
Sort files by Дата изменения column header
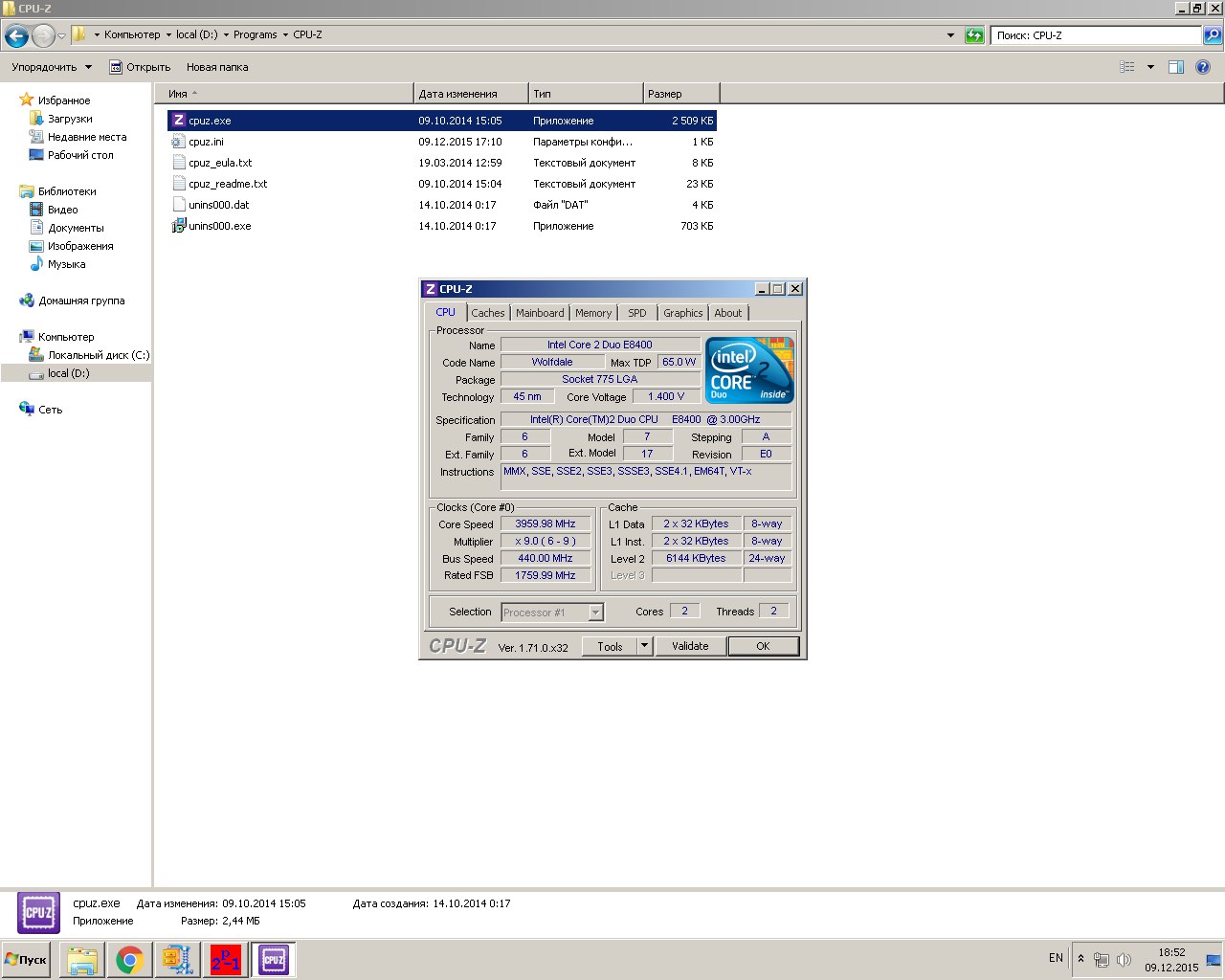point(471,94)
